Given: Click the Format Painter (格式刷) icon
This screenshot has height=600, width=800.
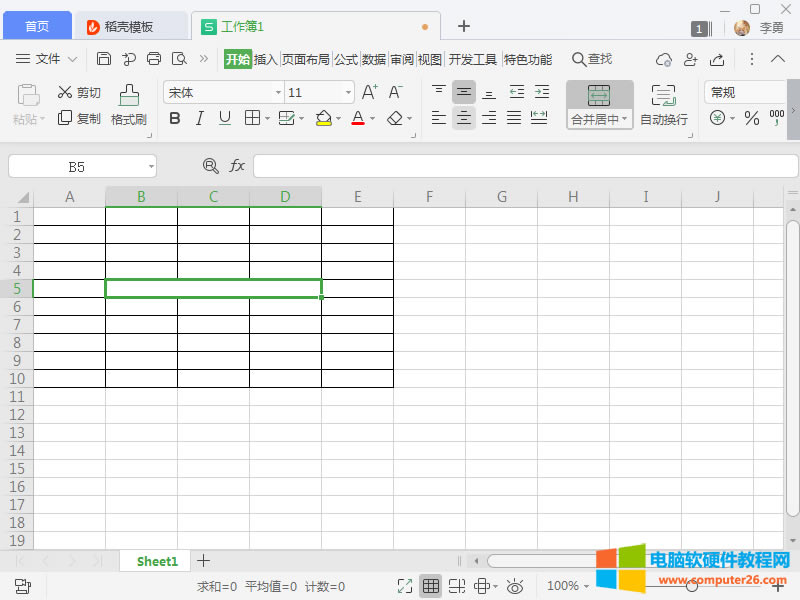Looking at the screenshot, I should [129, 96].
